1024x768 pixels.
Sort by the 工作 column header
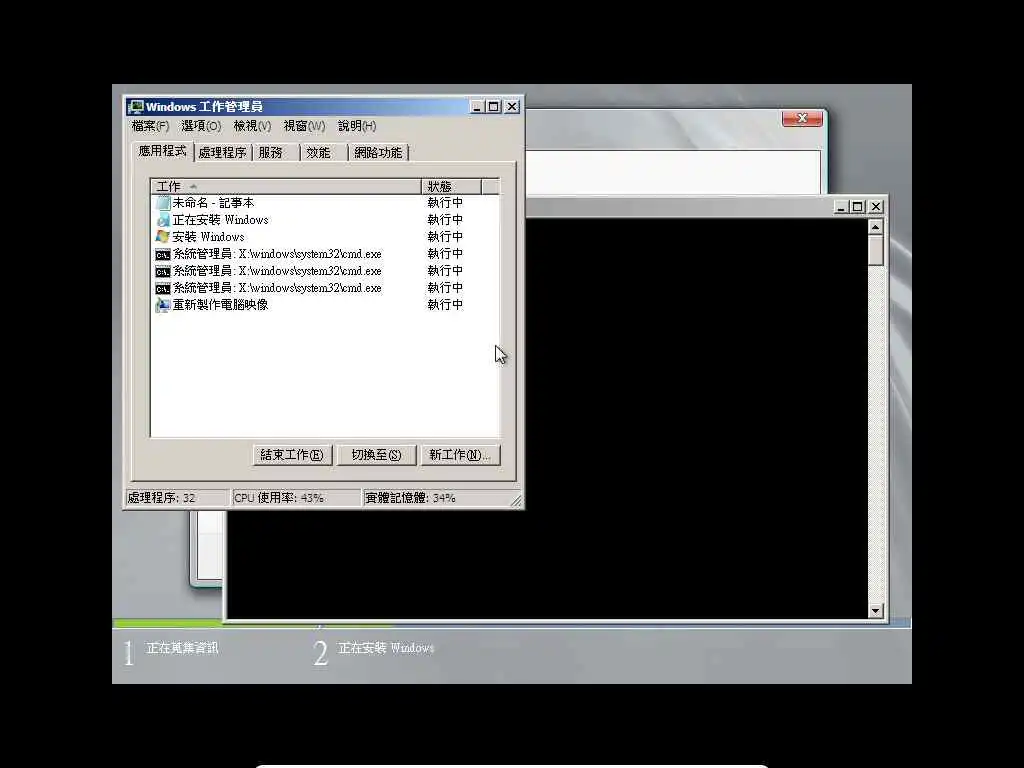pyautogui.click(x=286, y=187)
